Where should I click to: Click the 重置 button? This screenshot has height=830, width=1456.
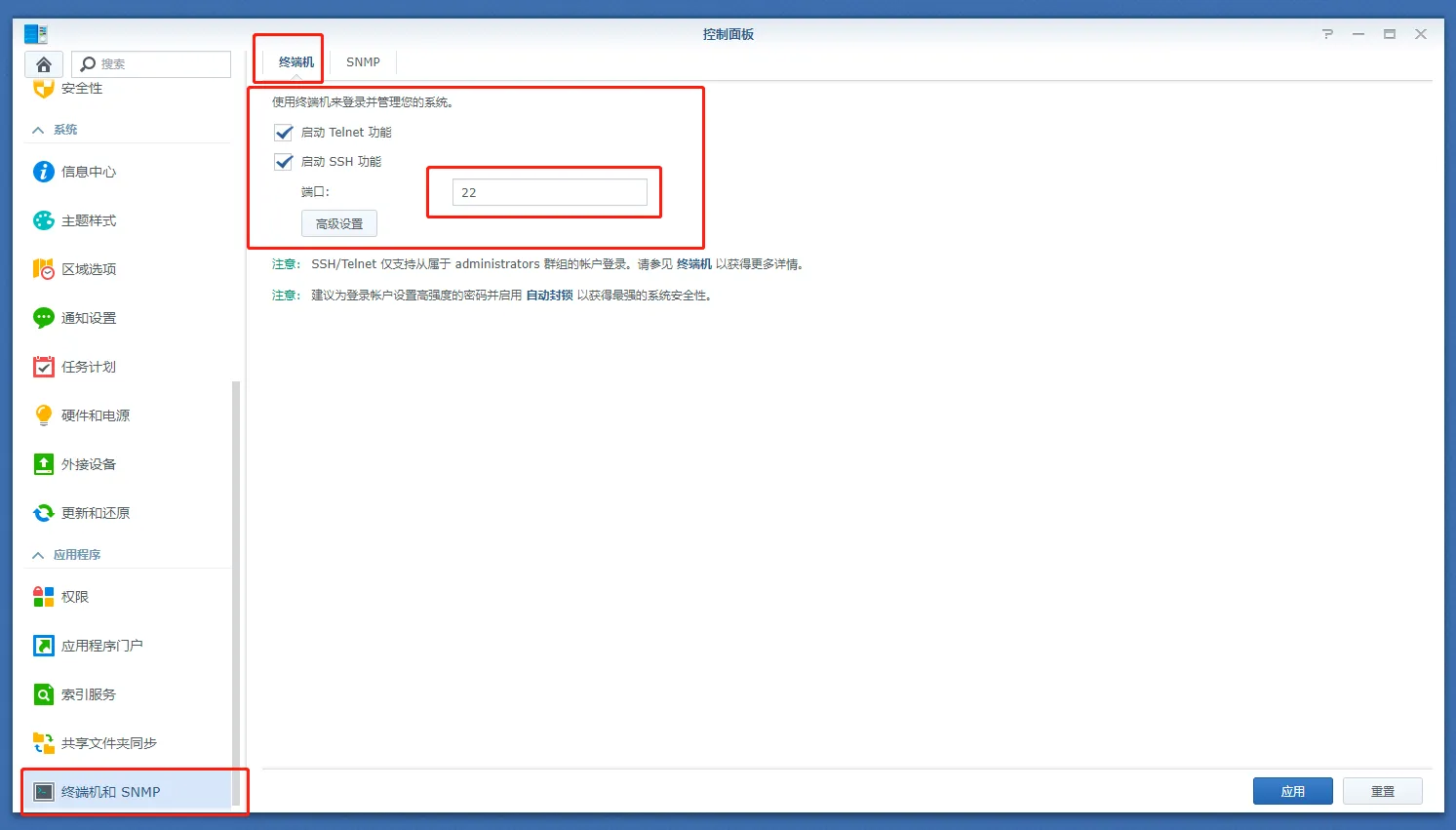[1383, 791]
